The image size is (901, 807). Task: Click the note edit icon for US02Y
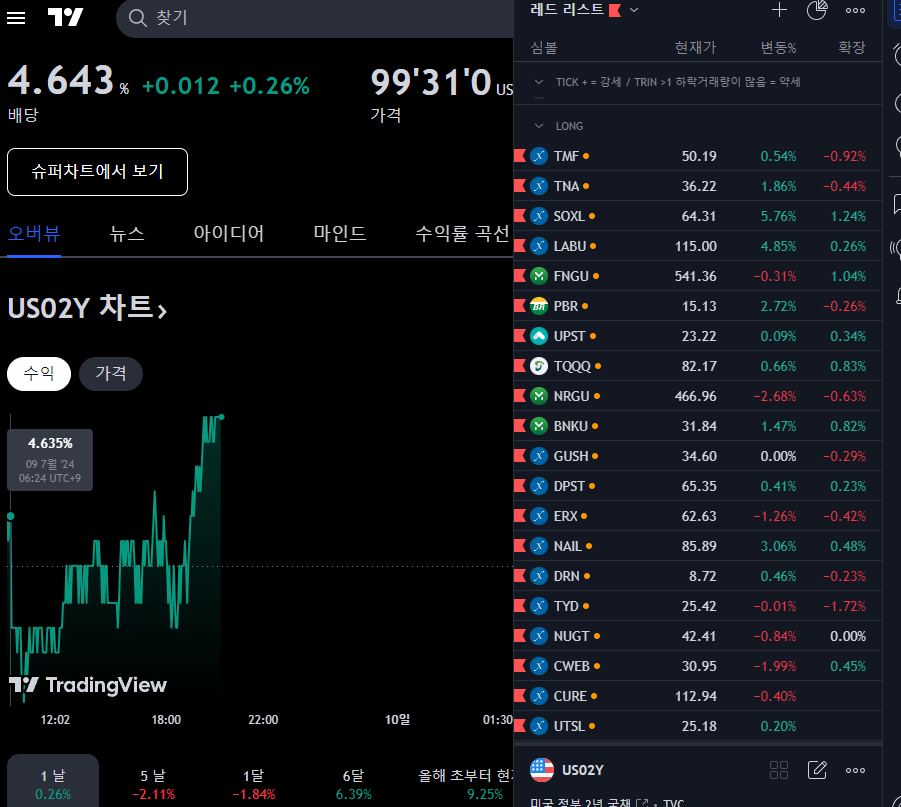[817, 769]
